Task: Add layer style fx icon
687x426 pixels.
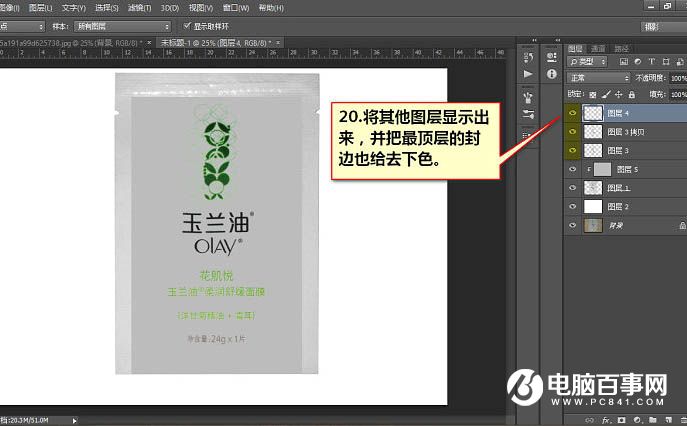Action: 606,420
